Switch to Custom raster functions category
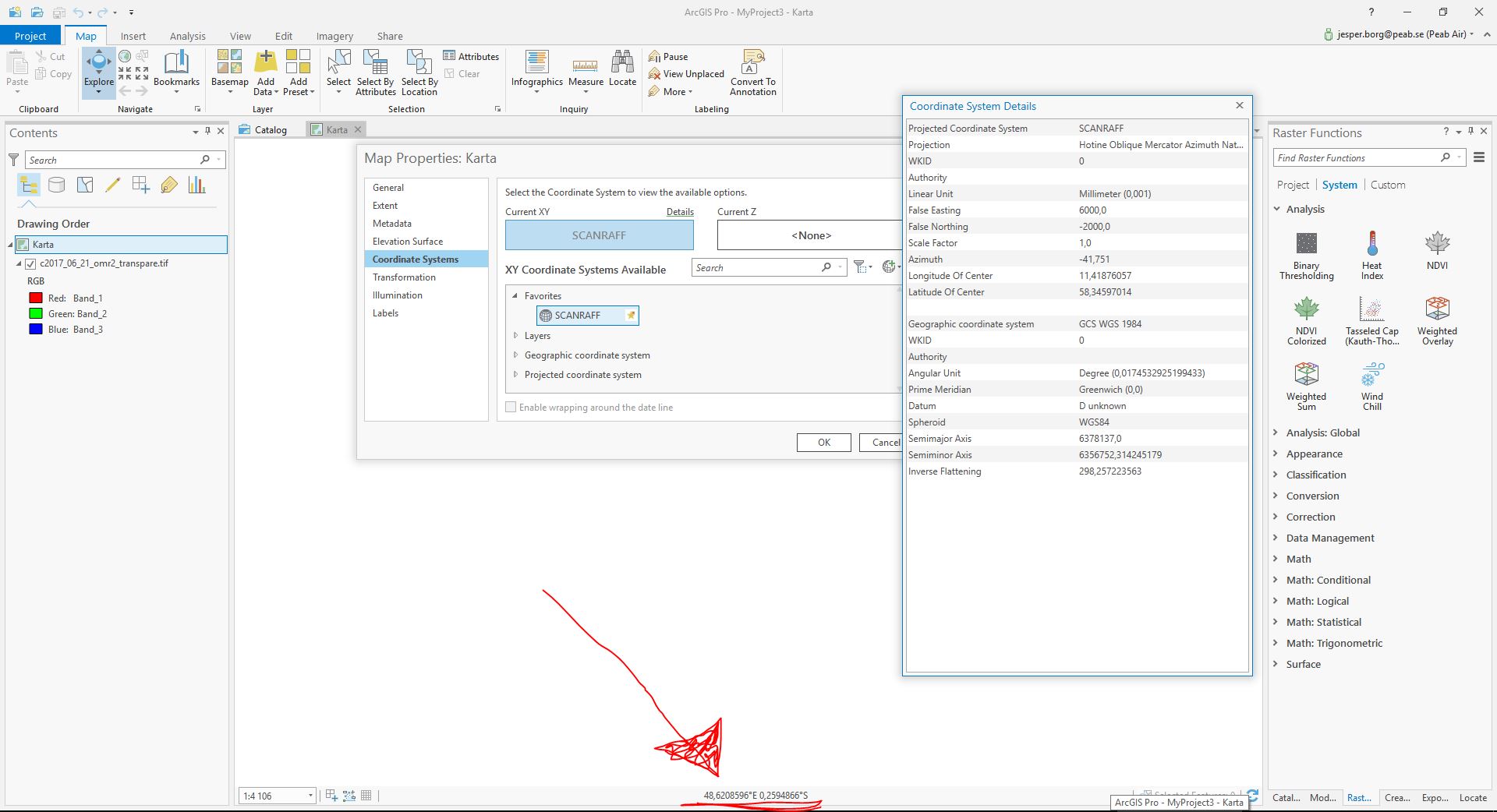Viewport: 1497px width, 812px height. (x=1388, y=185)
